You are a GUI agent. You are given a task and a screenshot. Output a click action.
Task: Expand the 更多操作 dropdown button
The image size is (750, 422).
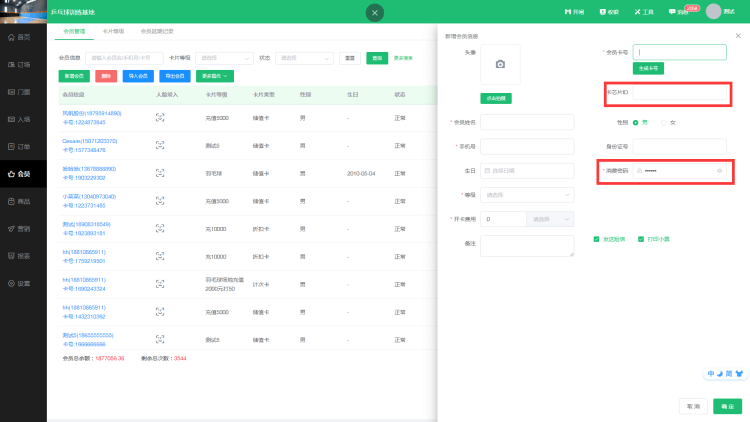click(x=216, y=75)
